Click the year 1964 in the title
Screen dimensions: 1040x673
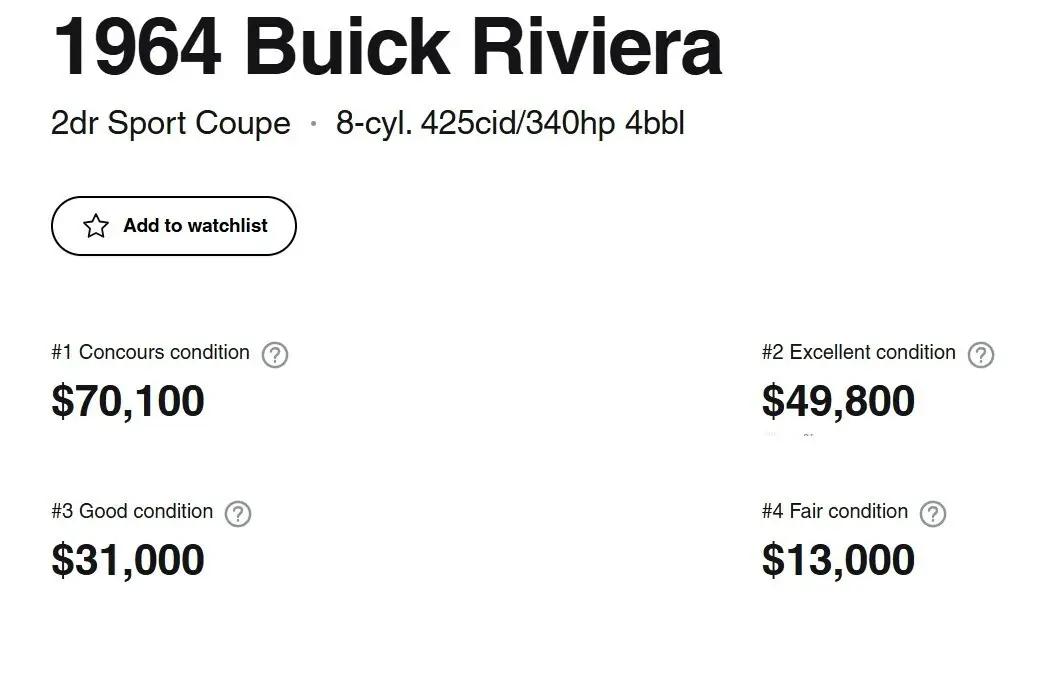pyautogui.click(x=136, y=47)
